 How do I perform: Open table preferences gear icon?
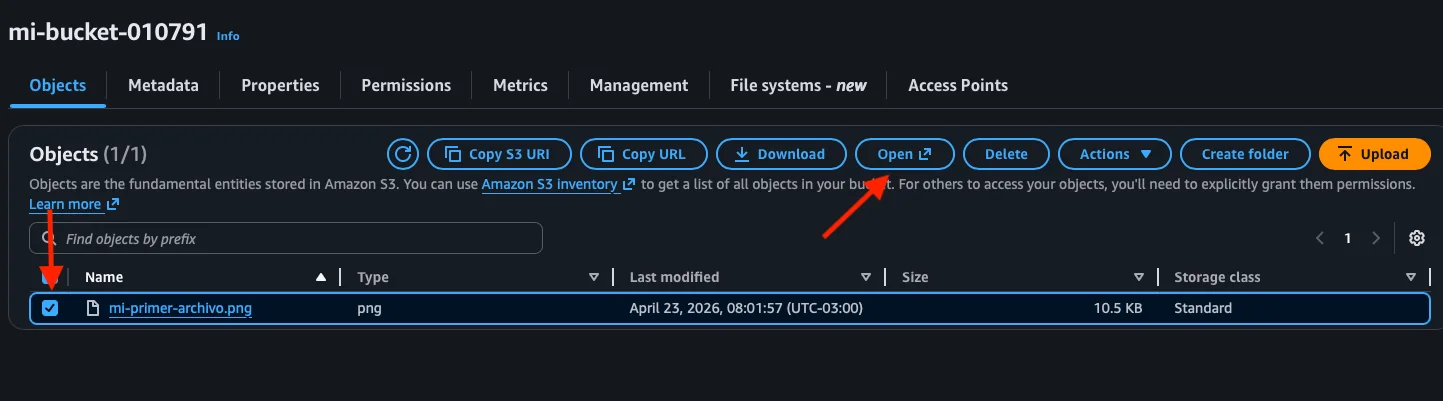click(x=1416, y=238)
